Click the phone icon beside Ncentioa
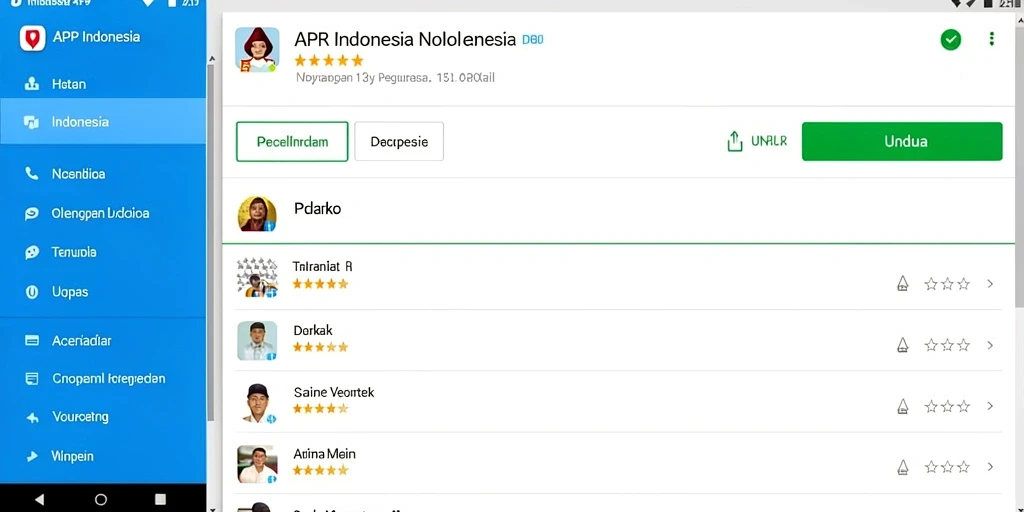Viewport: 1024px width, 512px height. 31,174
